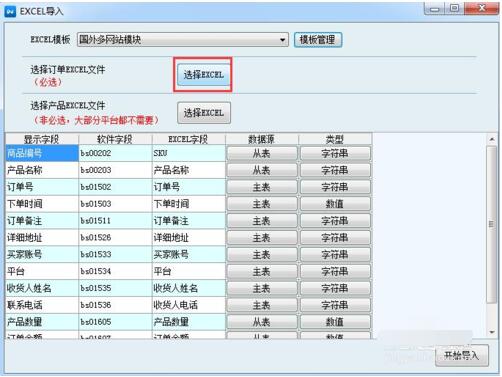Click the bs01534 software field cell
The height and width of the screenshot is (377, 502).
tap(115, 271)
